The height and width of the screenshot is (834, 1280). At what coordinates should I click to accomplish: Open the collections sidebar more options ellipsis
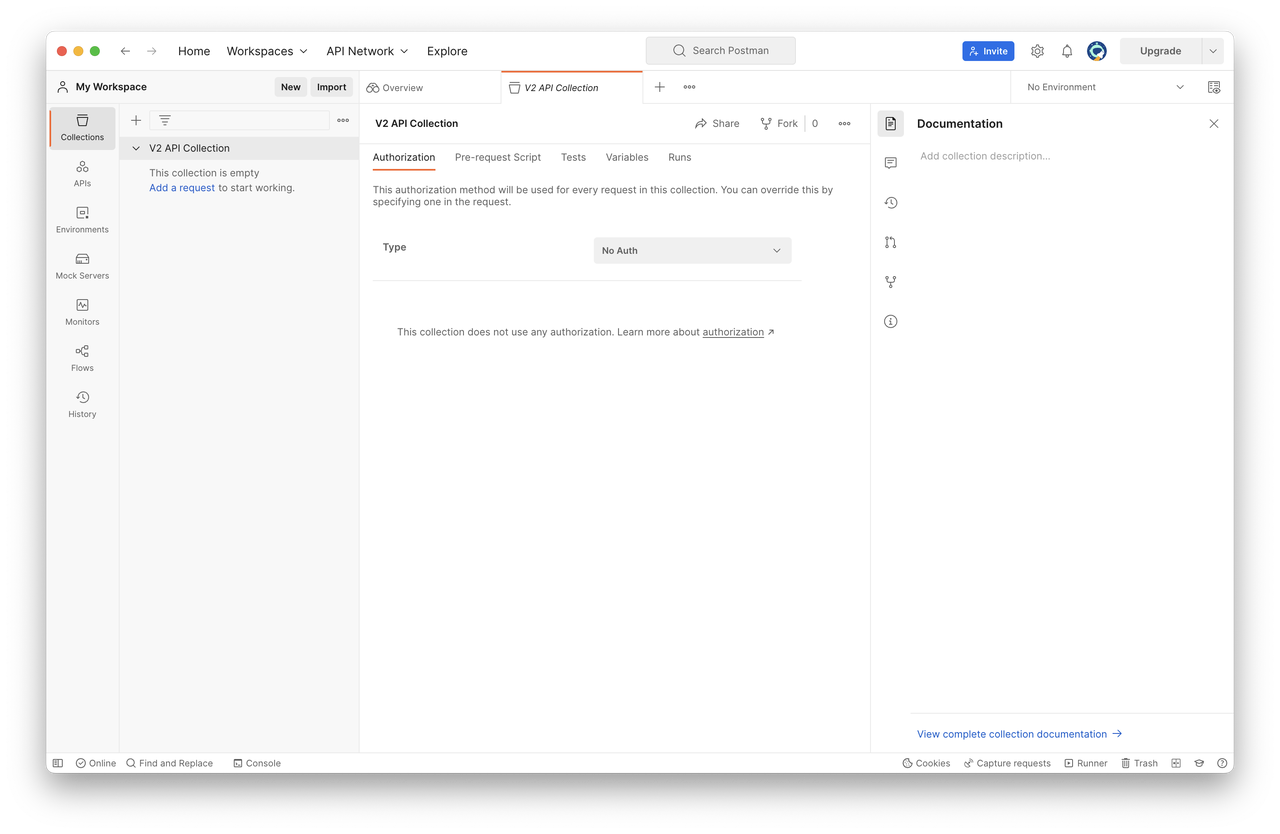343,120
